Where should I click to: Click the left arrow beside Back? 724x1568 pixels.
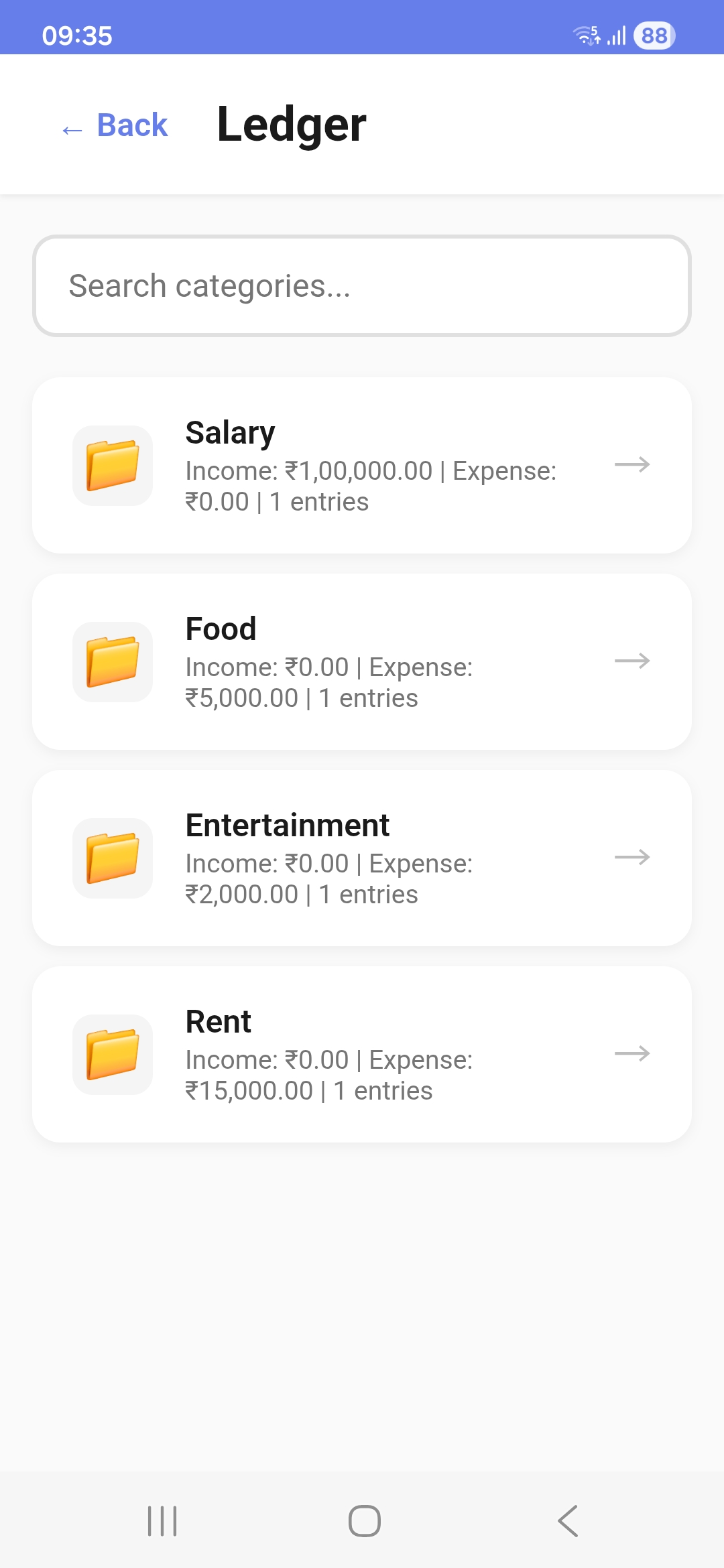click(x=72, y=129)
